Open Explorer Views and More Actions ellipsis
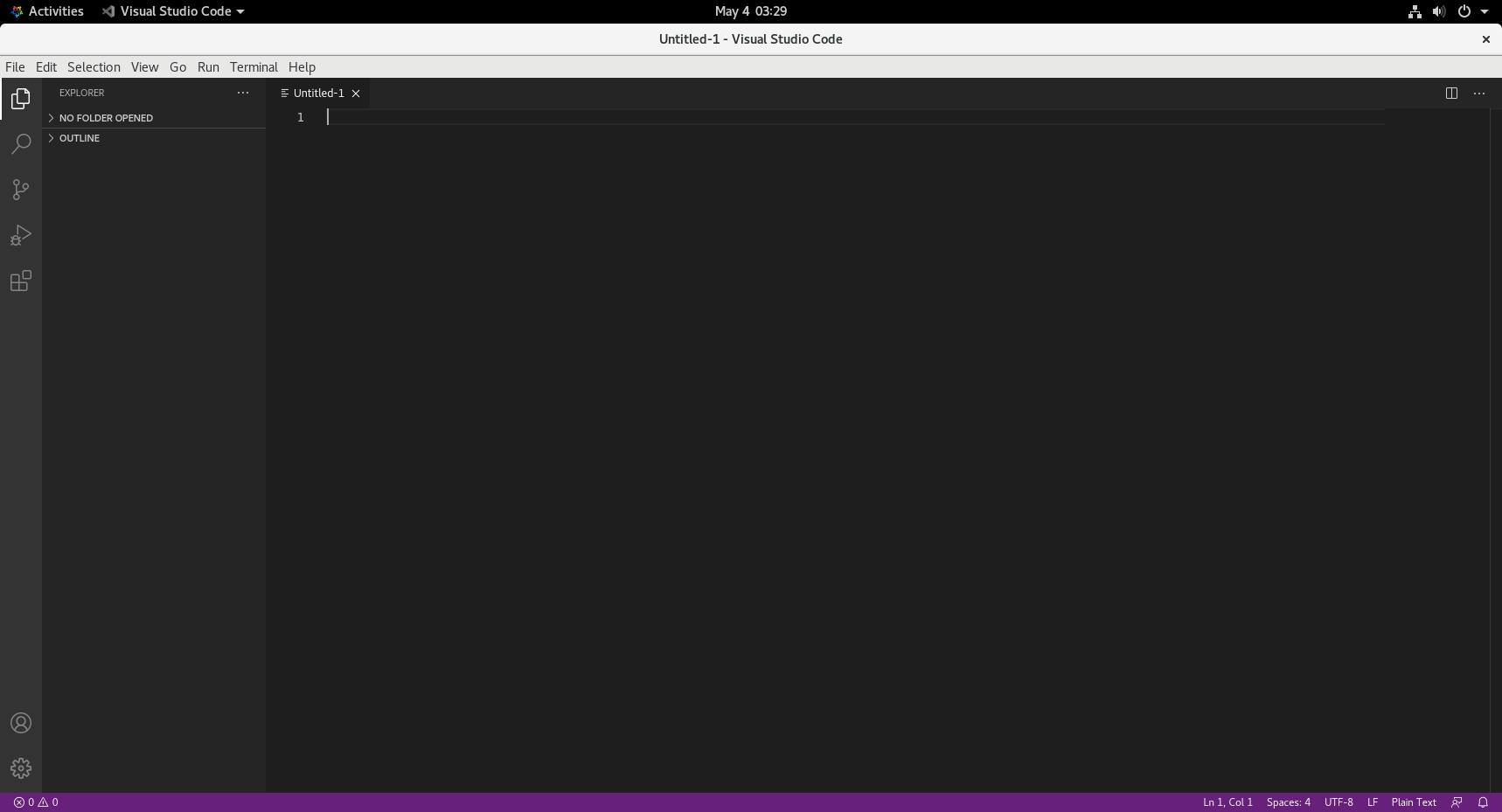1502x812 pixels. [243, 93]
